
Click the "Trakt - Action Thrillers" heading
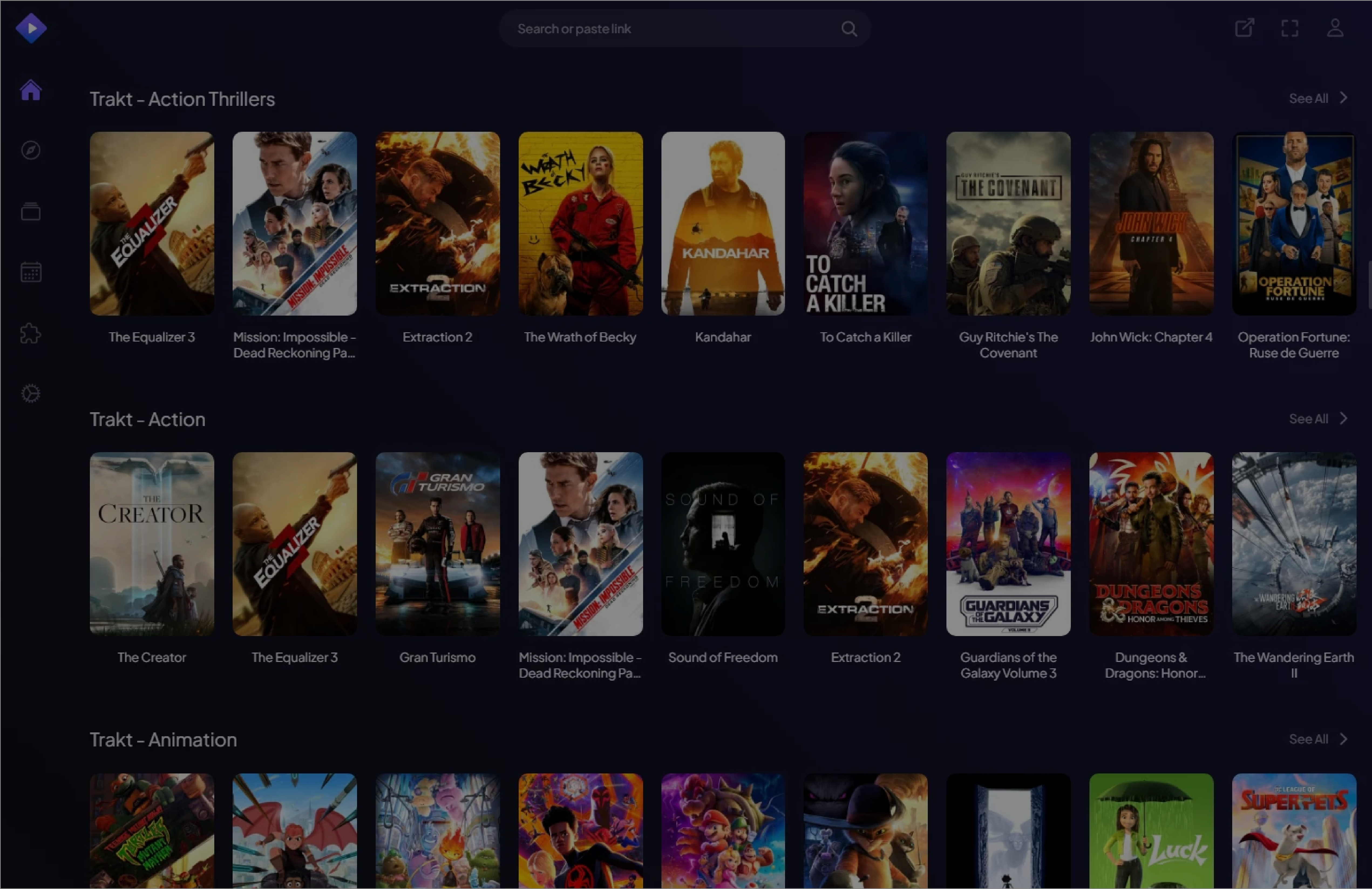tap(182, 99)
